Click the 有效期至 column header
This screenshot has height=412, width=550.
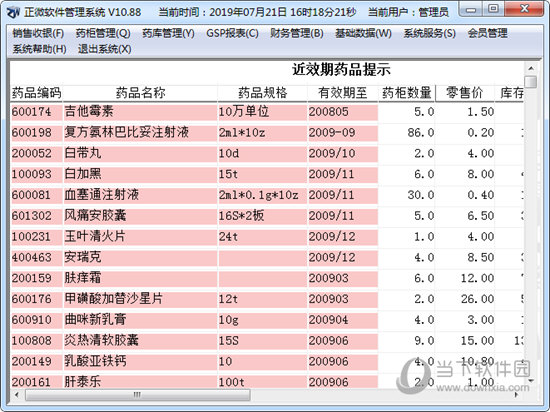[343, 93]
